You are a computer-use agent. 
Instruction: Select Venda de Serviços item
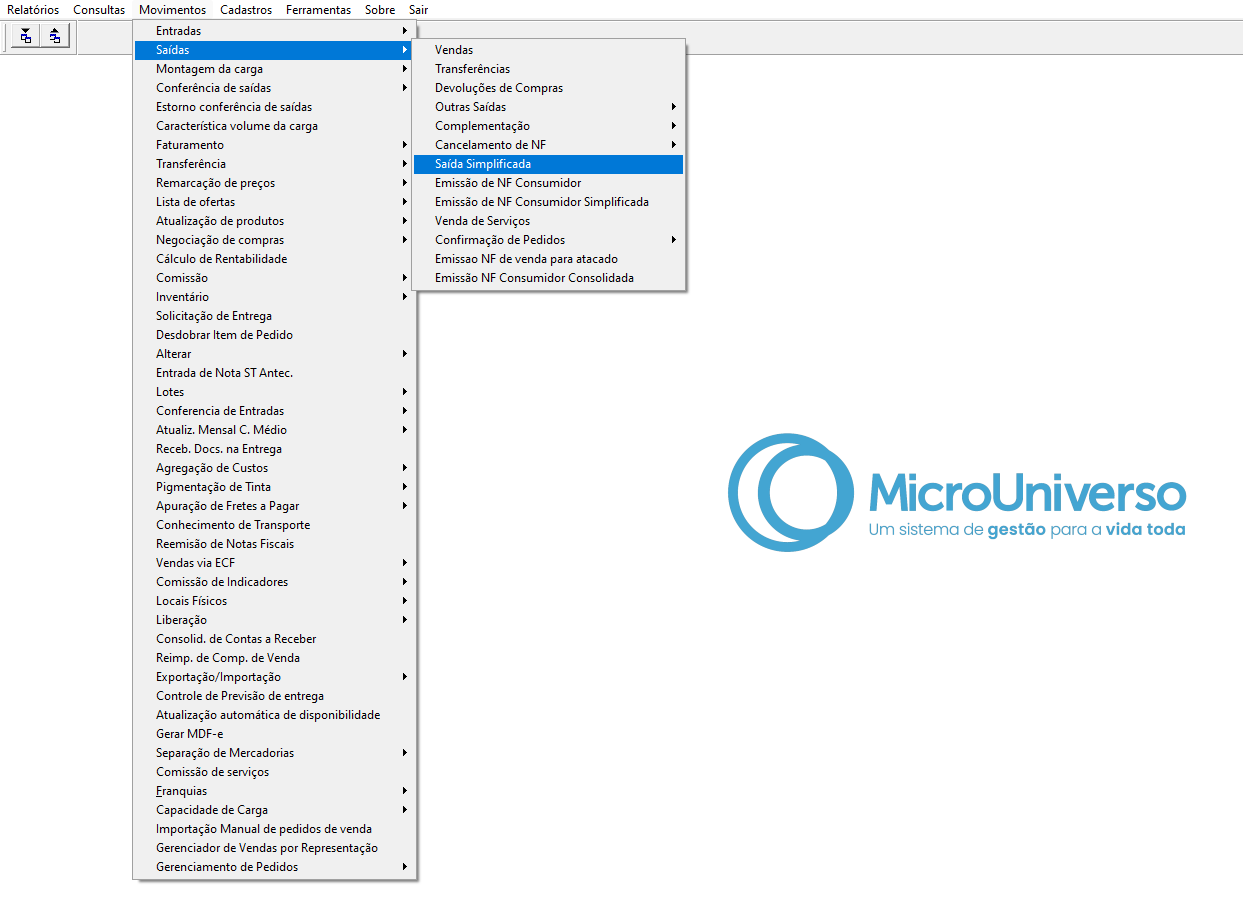coord(482,221)
